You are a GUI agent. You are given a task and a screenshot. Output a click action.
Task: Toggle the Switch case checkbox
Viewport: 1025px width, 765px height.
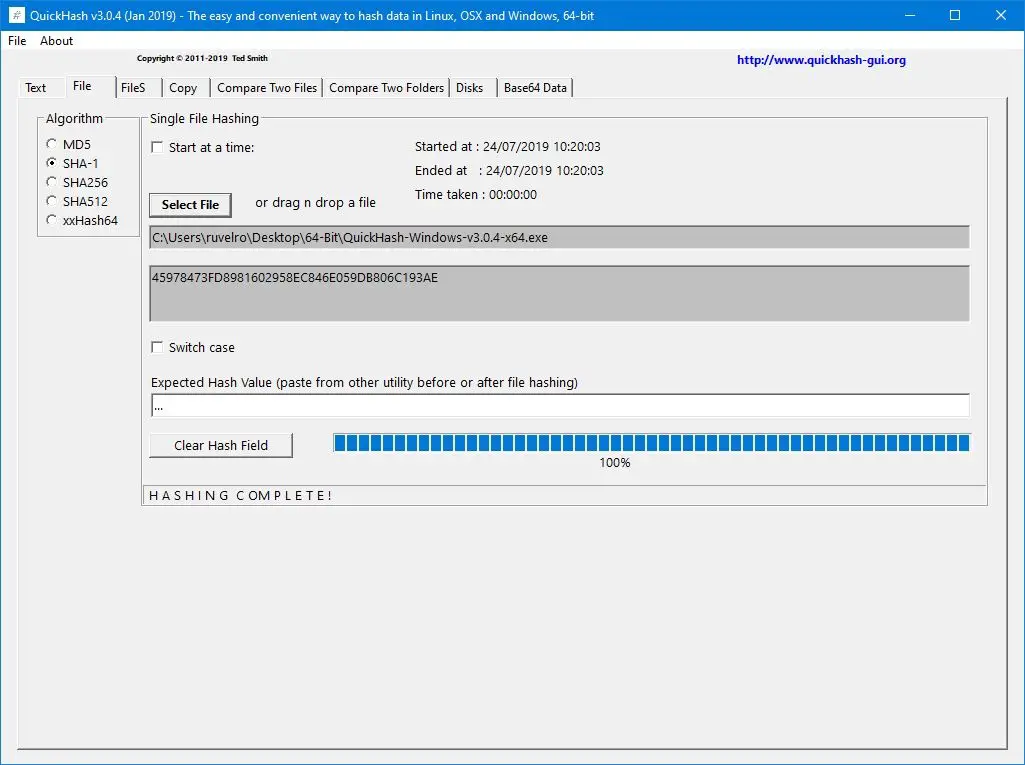pos(157,347)
